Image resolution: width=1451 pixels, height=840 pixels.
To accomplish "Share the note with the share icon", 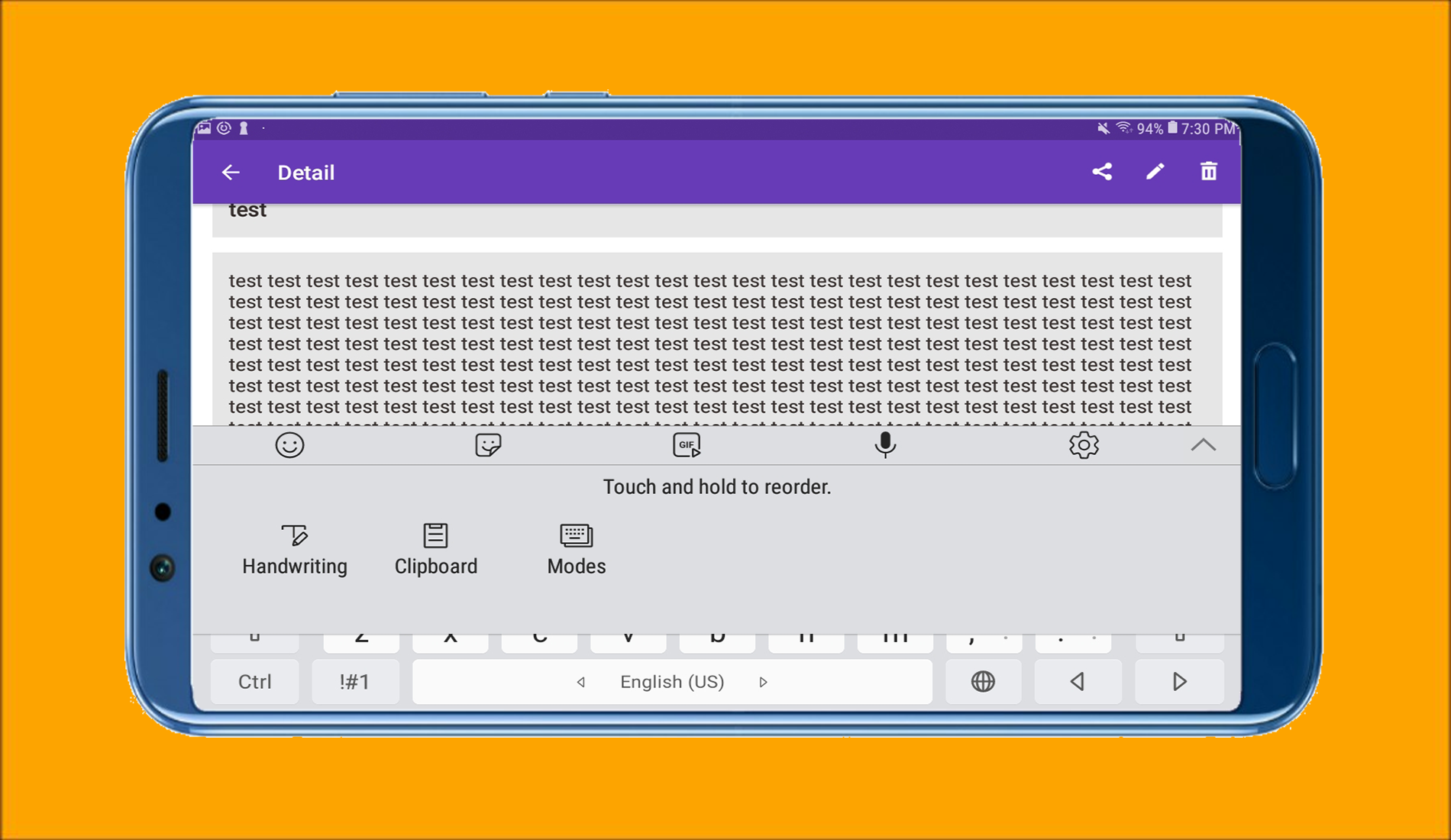I will (x=1102, y=172).
